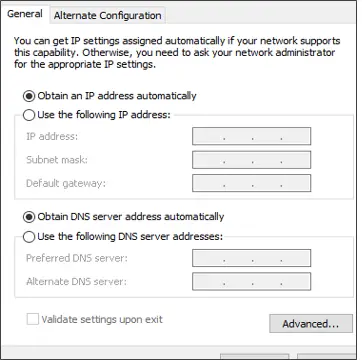Switch to the Alternate Configuration tab
Screen dimensions: 362x364
coord(107,15)
